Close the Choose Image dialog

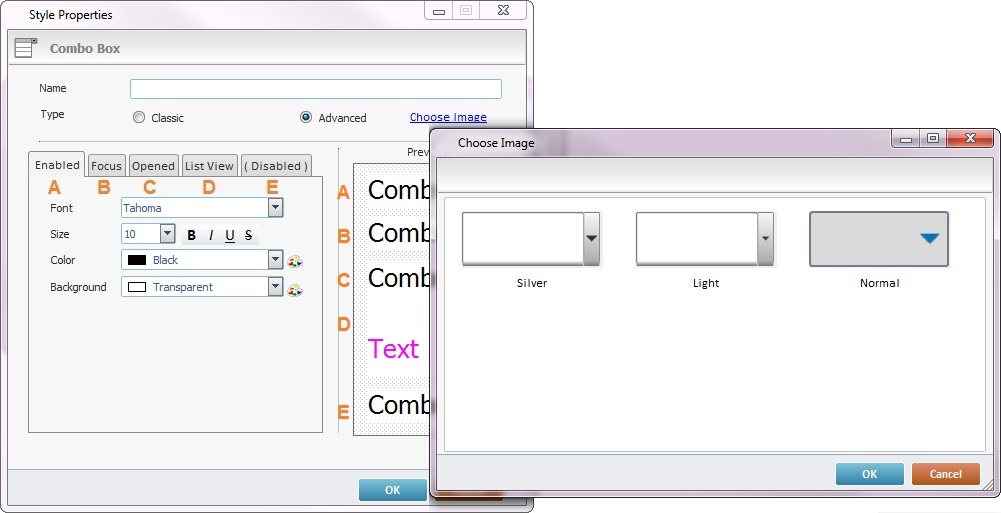click(x=970, y=138)
